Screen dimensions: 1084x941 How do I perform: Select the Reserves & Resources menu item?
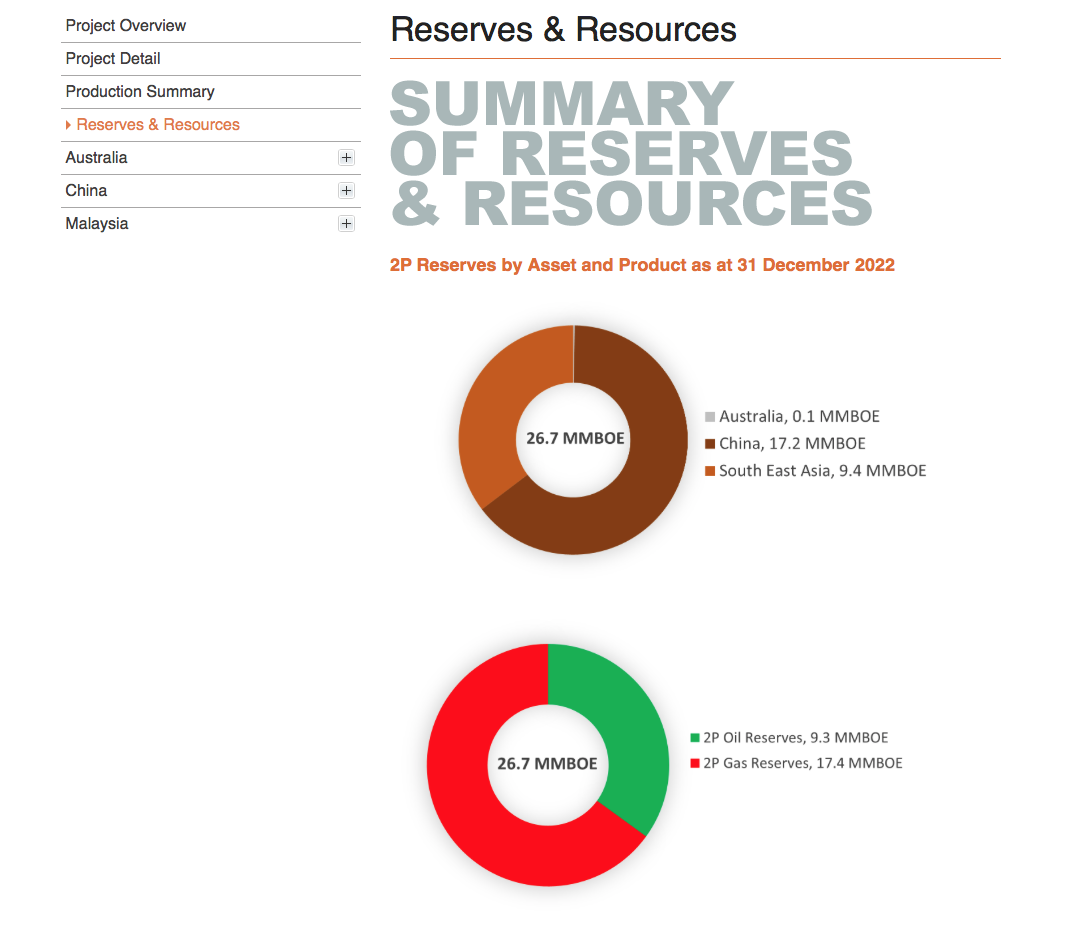158,125
